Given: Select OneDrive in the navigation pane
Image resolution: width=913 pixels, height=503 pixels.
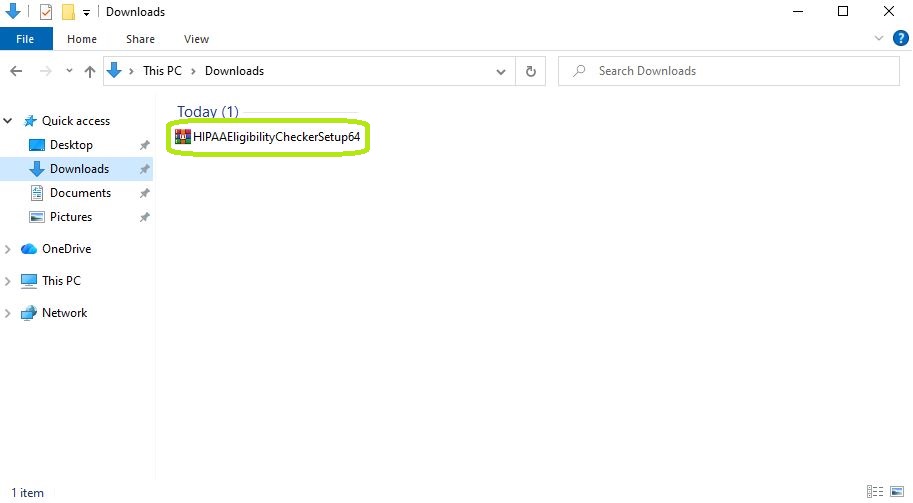Looking at the screenshot, I should (x=66, y=249).
